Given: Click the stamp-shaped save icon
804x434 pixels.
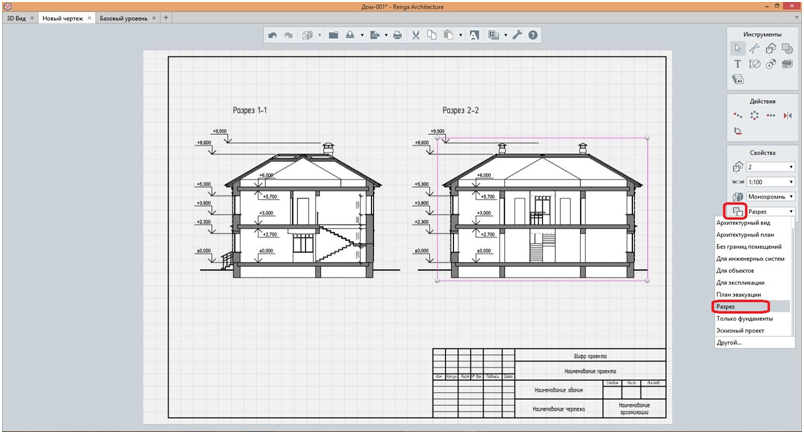Looking at the screenshot, I should pyautogui.click(x=350, y=35).
